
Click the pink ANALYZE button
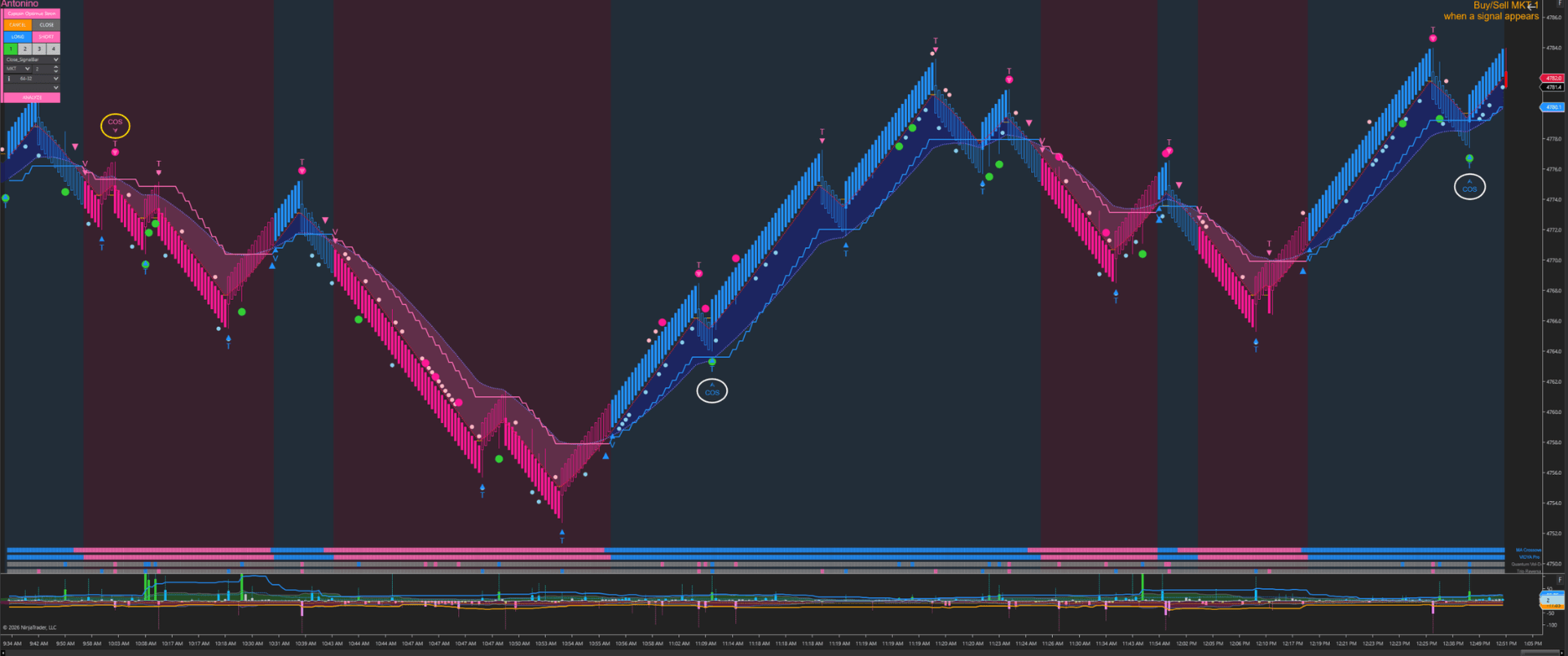(x=32, y=97)
